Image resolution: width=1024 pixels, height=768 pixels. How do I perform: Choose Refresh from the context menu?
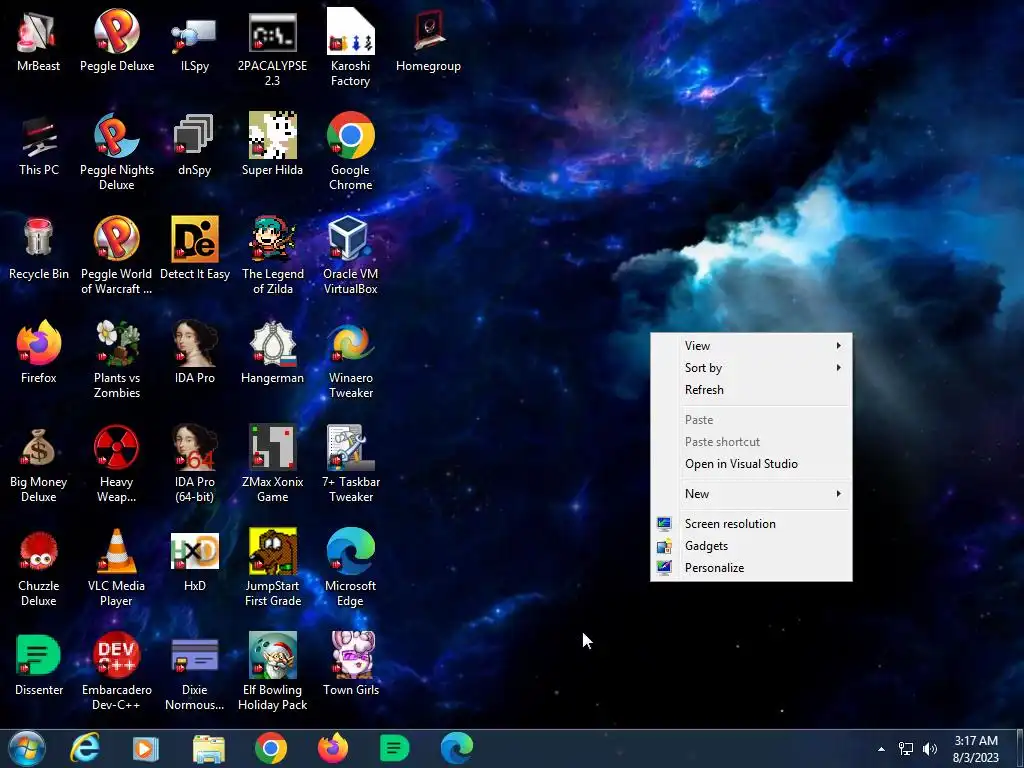751,390
